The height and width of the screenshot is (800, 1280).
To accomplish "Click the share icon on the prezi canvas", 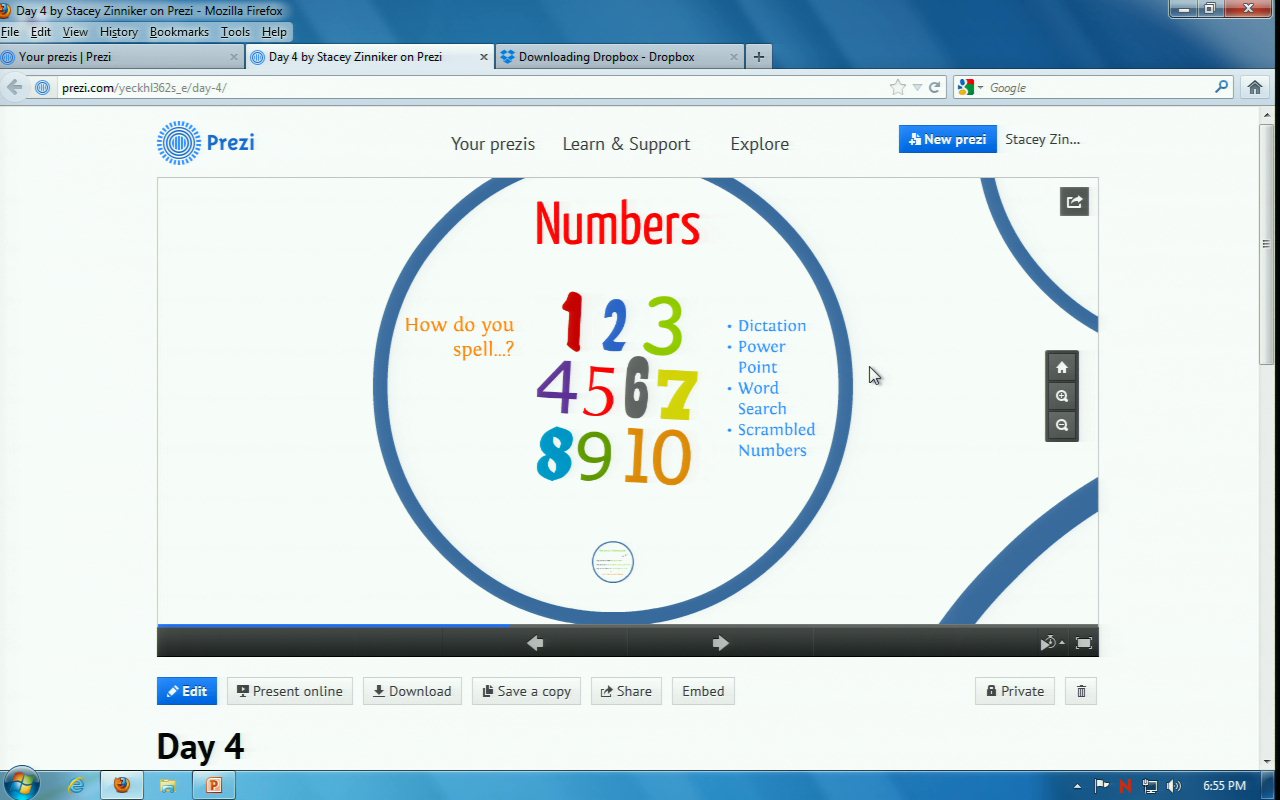I will 1074,202.
